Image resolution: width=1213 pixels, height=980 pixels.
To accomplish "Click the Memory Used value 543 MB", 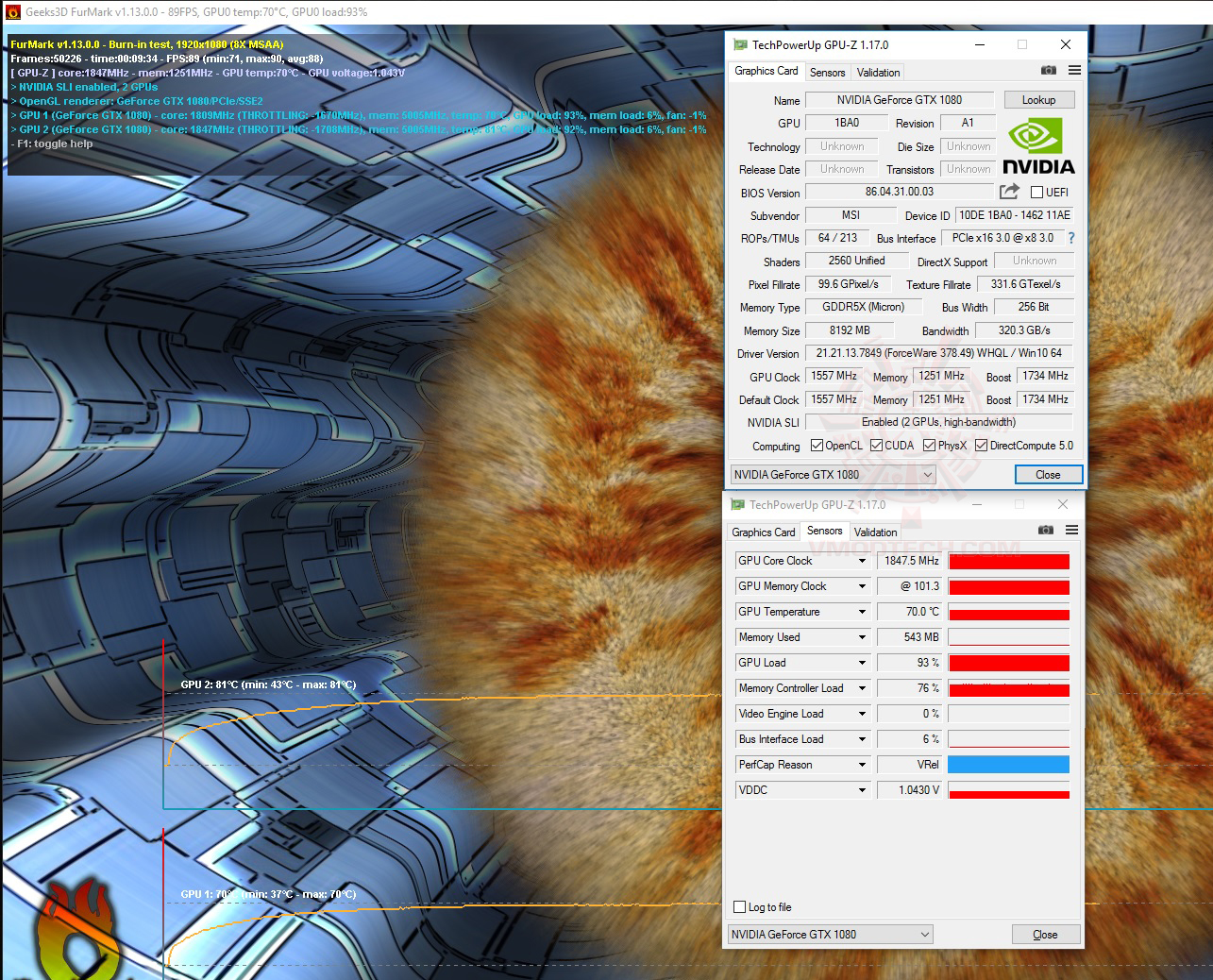I will 910,637.
